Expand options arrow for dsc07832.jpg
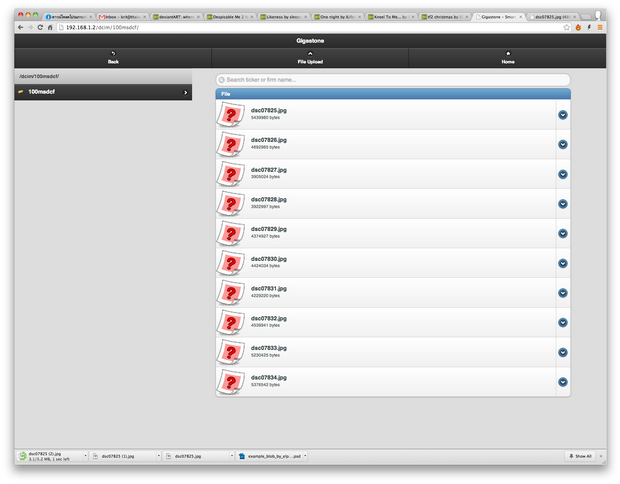Image resolution: width=620 pixels, height=484 pixels. tap(563, 322)
